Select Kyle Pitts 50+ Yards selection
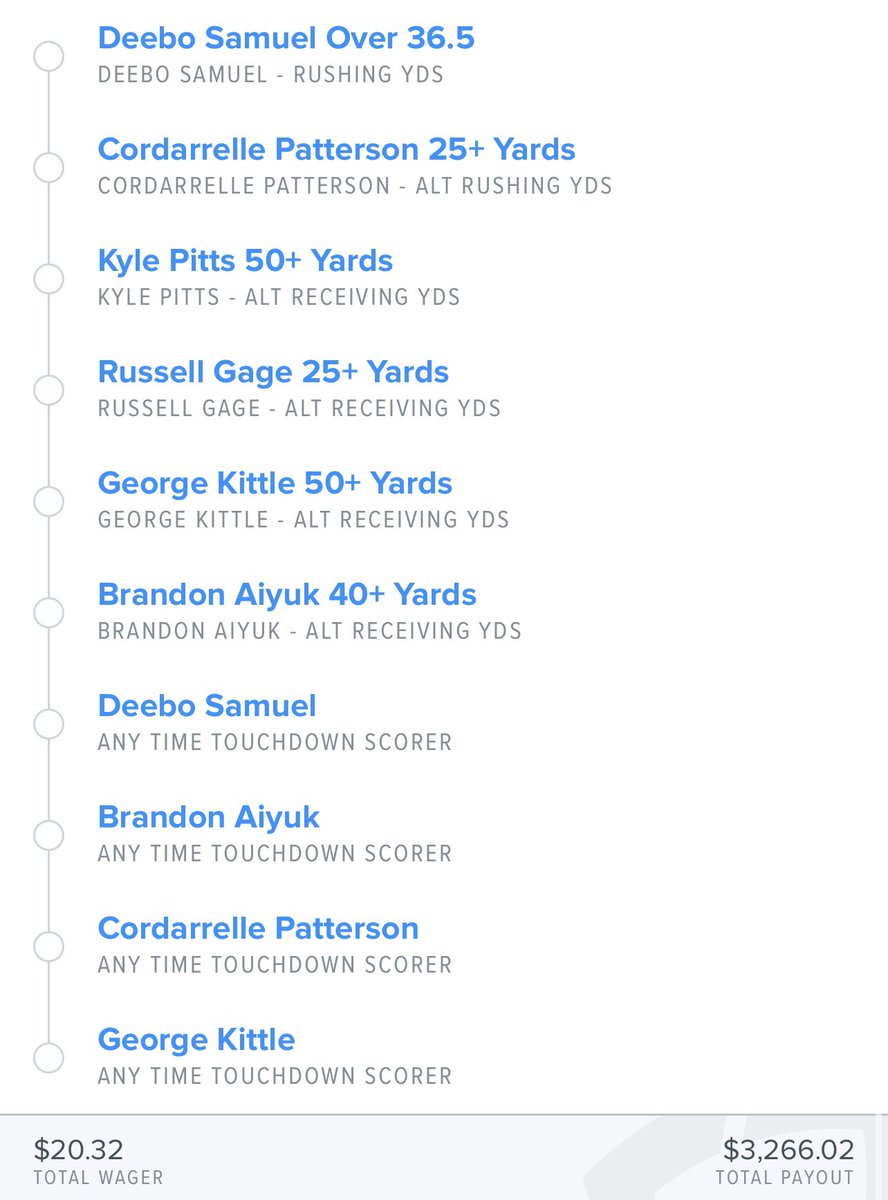The width and height of the screenshot is (888, 1200). tap(245, 260)
